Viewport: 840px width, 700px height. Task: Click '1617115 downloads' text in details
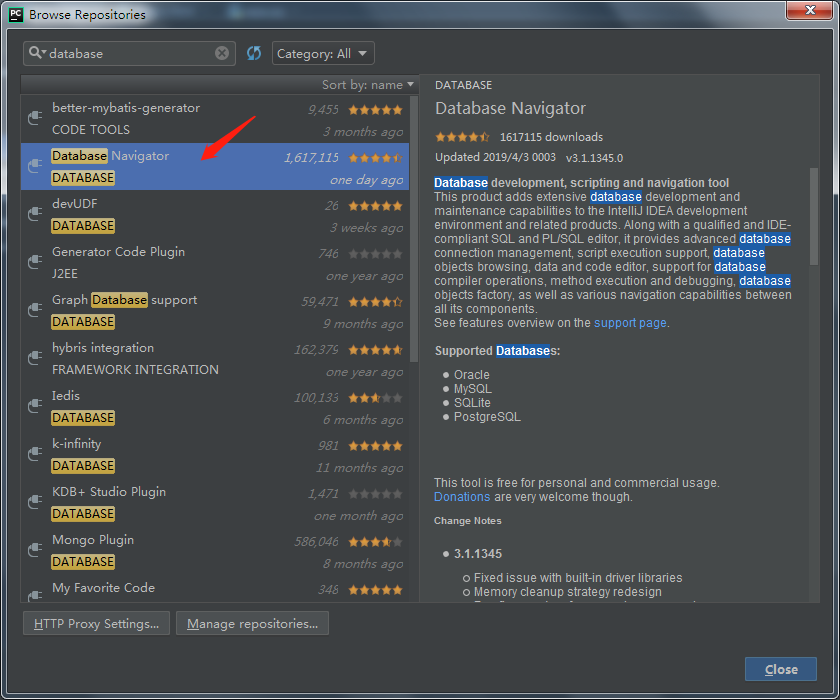click(551, 137)
